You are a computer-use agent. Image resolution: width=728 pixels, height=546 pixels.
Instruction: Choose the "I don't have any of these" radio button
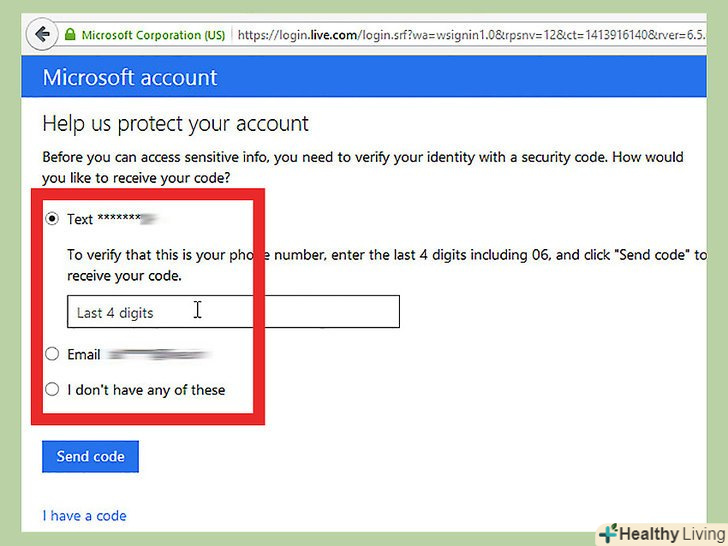pyautogui.click(x=52, y=390)
